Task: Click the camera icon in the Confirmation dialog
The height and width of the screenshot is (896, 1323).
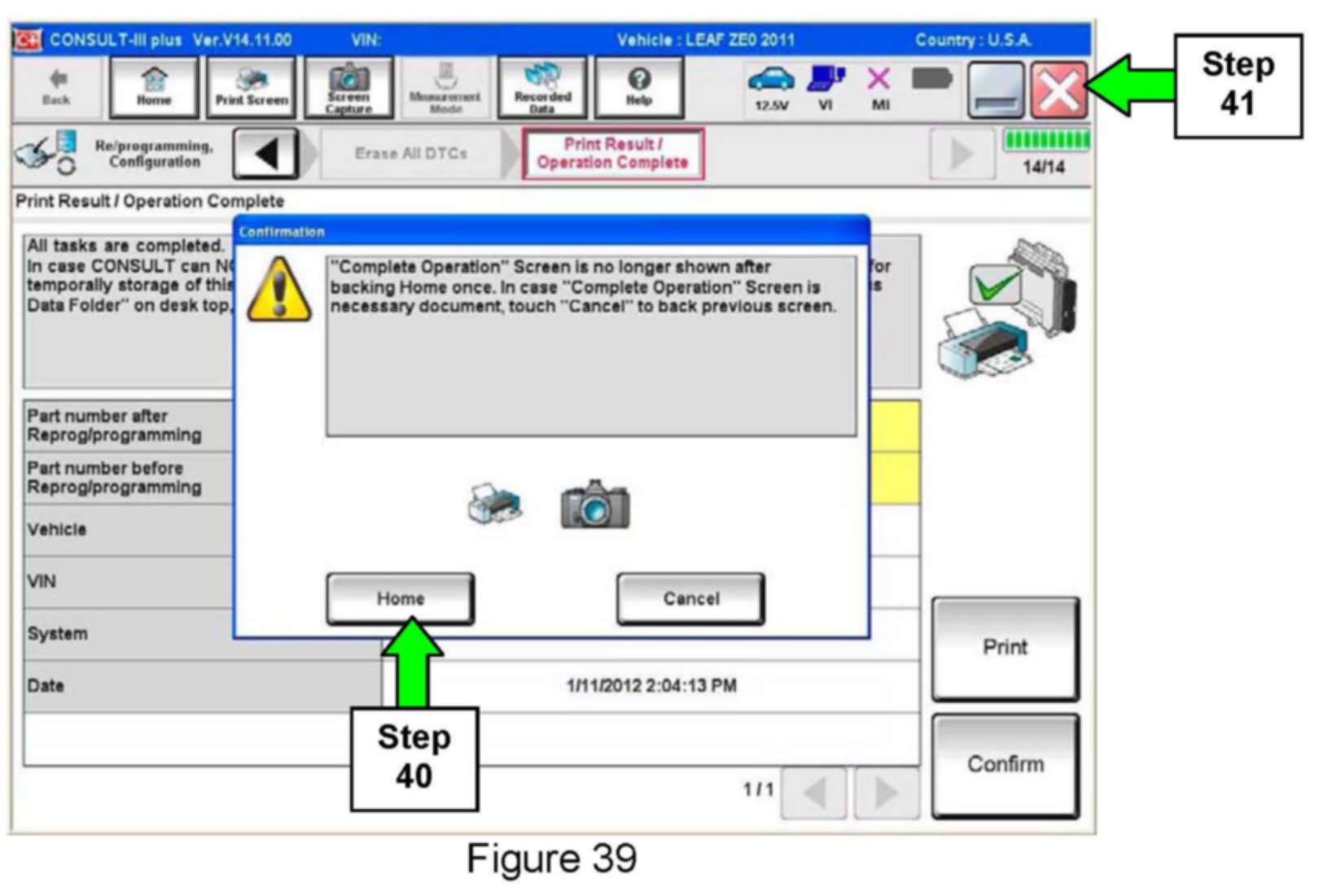Action: click(x=594, y=504)
